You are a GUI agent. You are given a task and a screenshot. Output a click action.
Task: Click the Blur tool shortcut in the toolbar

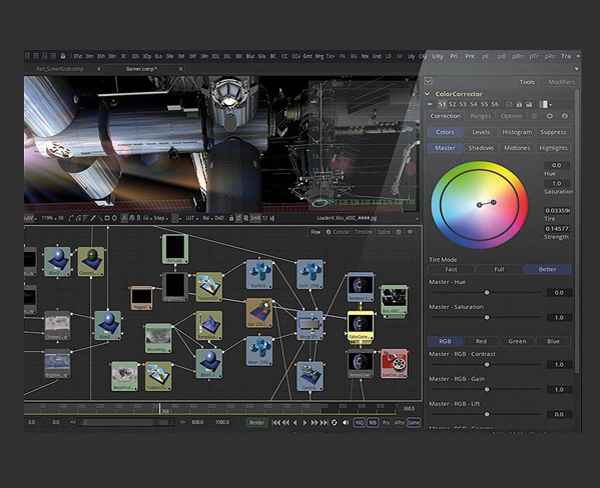coord(250,56)
